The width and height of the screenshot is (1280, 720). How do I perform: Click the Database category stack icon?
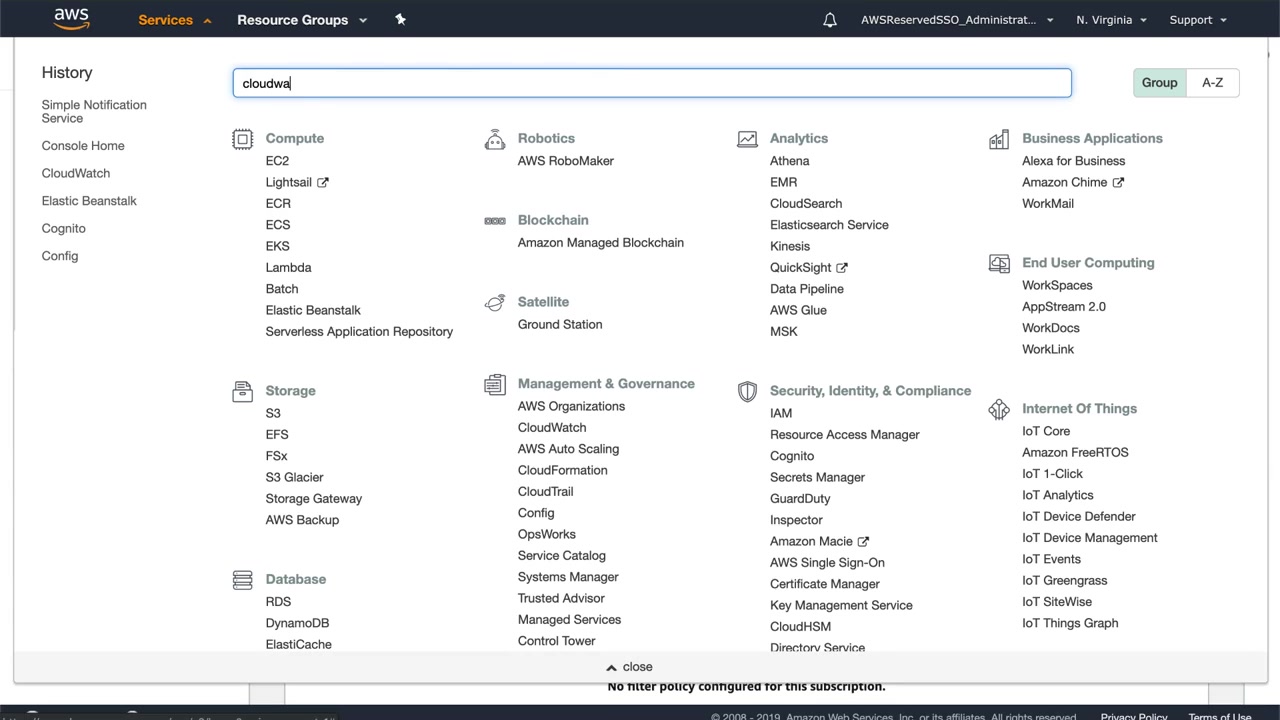tap(242, 580)
